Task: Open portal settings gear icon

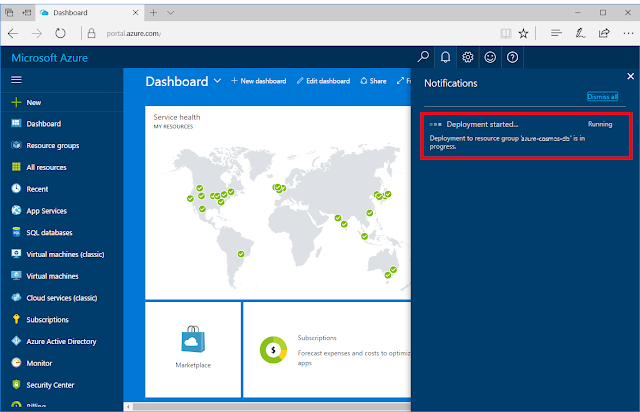Action: click(x=468, y=57)
